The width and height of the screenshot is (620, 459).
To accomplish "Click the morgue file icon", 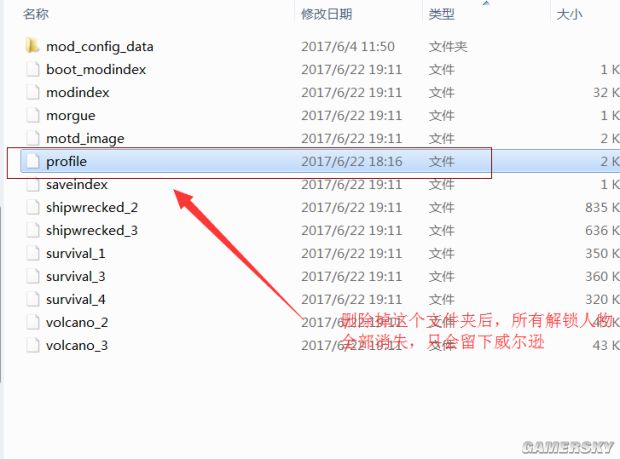I will coord(32,115).
